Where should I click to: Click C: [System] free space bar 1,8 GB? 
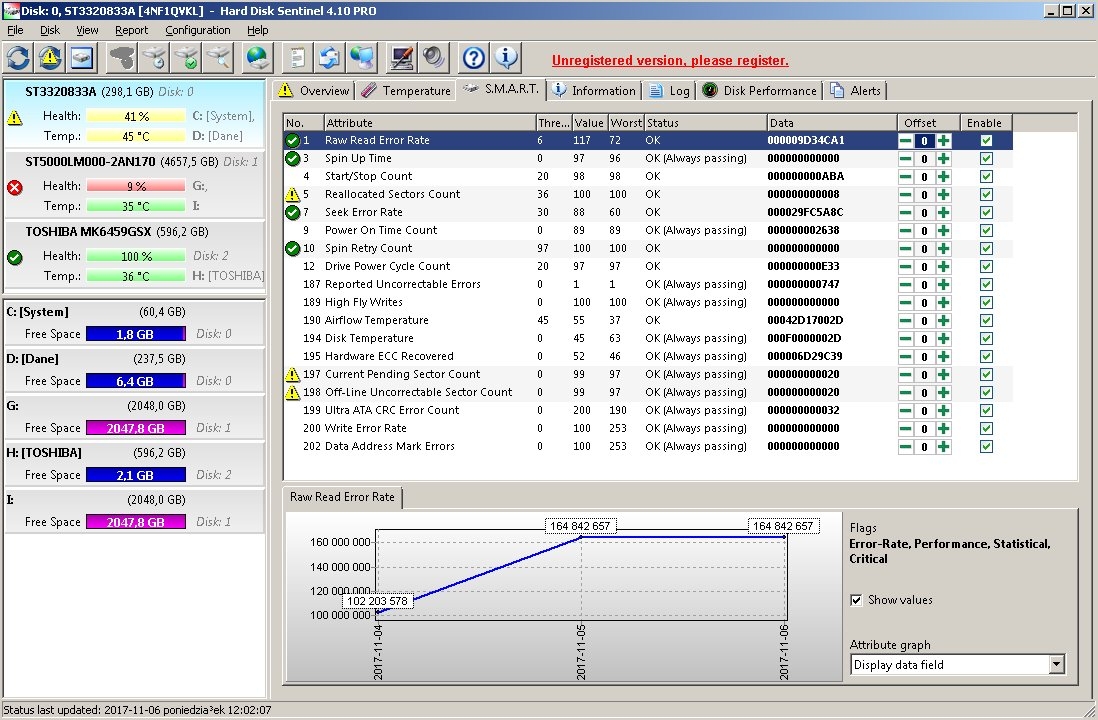[136, 334]
